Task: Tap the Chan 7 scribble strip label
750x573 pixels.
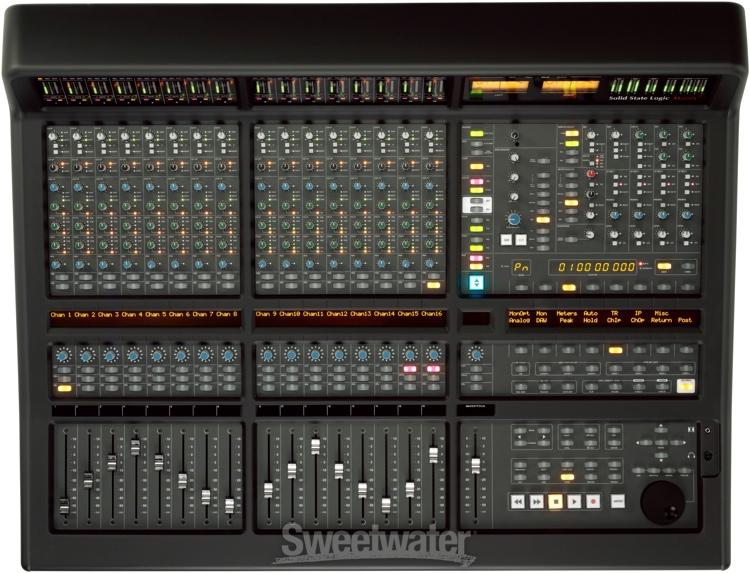Action: [x=203, y=314]
